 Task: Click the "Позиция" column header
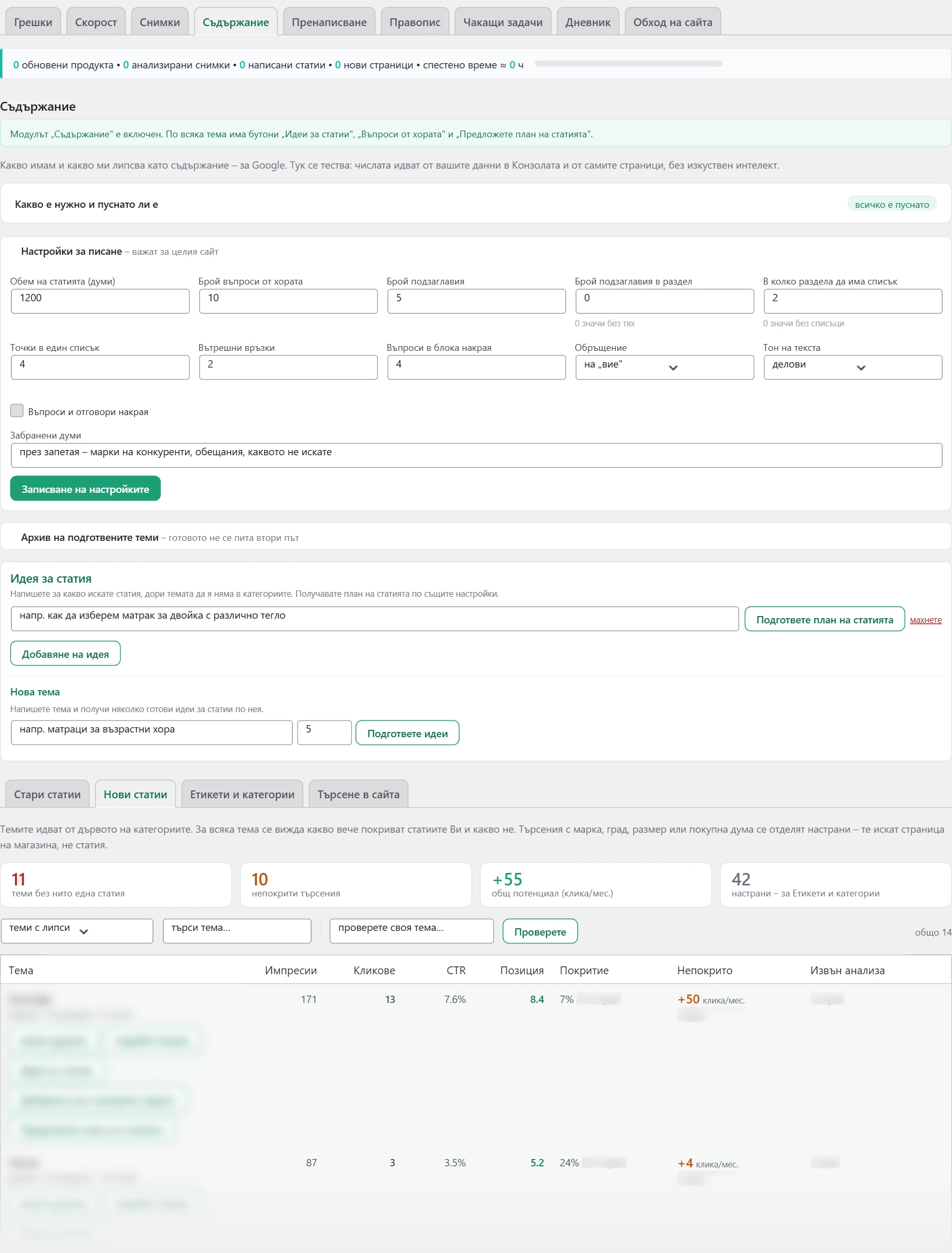(521, 970)
